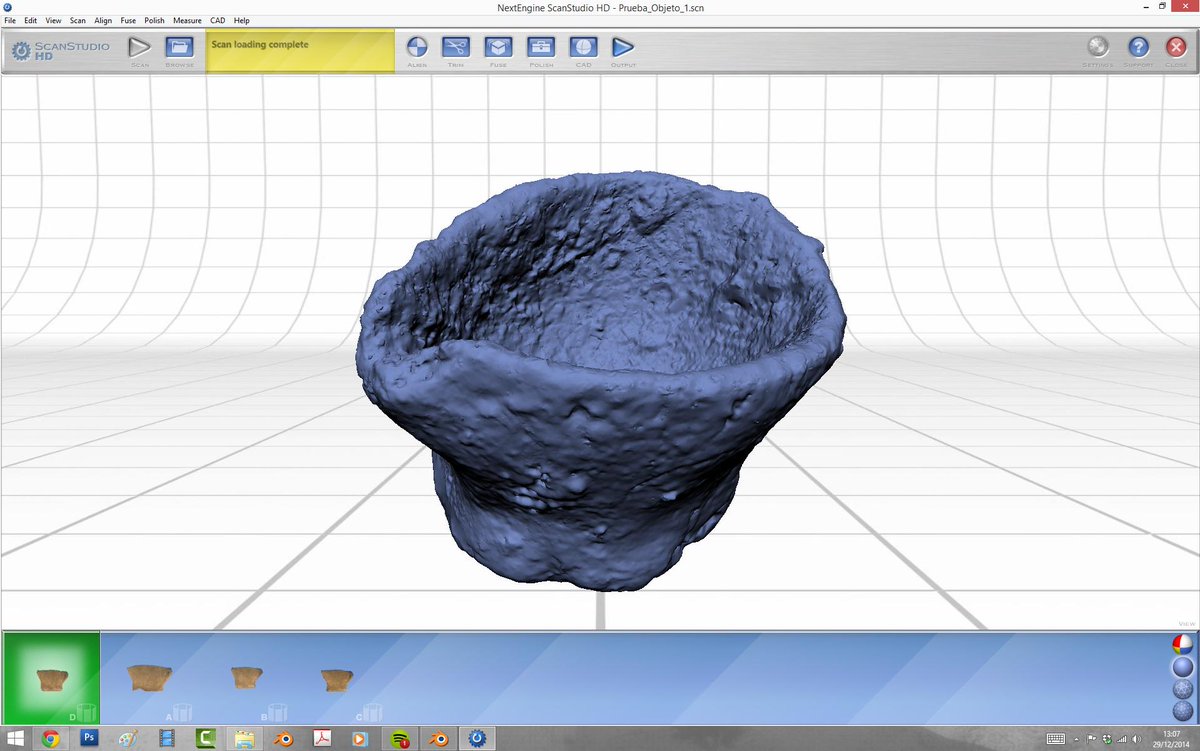Select scan thumbnail A
1200x751 pixels.
pyautogui.click(x=150, y=678)
